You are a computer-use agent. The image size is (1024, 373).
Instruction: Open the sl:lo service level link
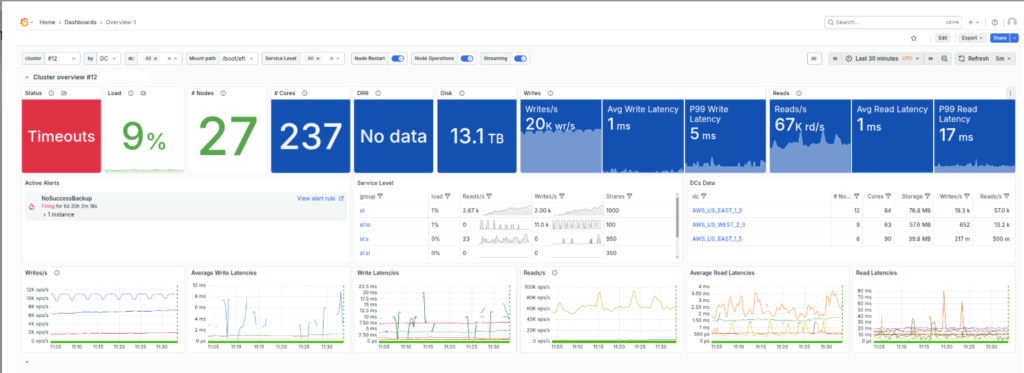tap(364, 225)
